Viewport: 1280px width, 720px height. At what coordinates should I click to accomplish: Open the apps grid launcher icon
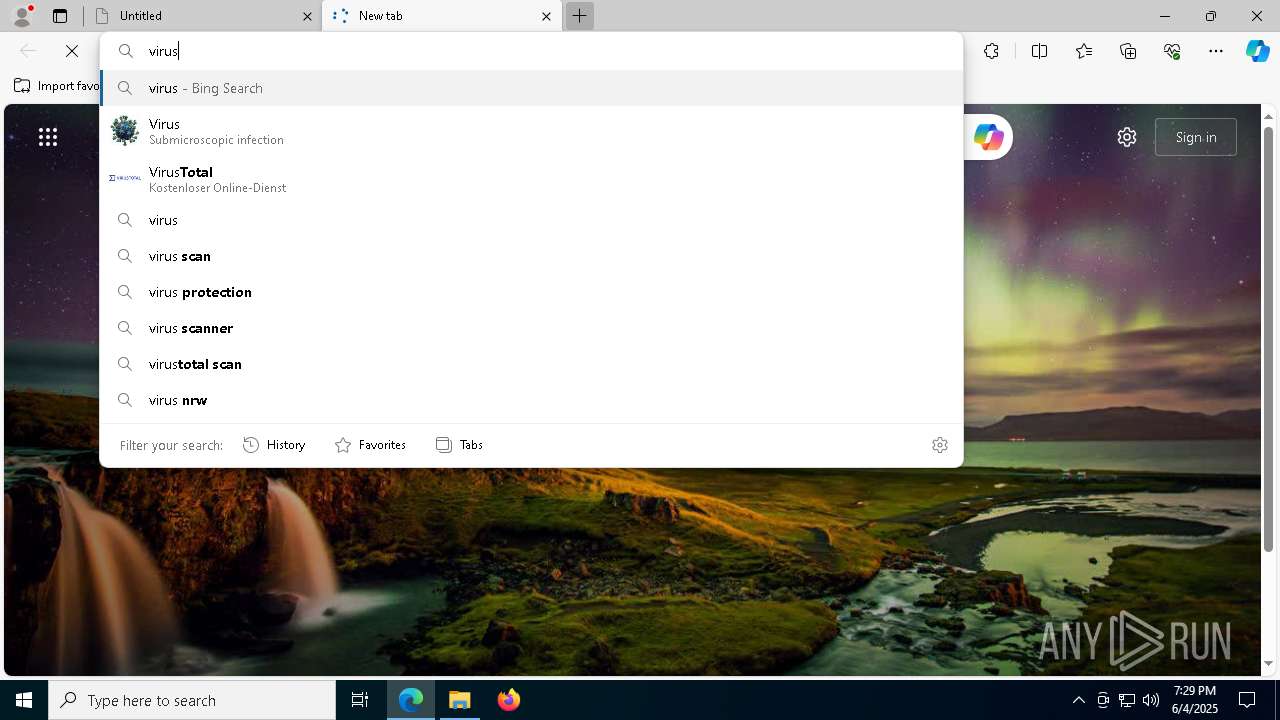point(48,137)
